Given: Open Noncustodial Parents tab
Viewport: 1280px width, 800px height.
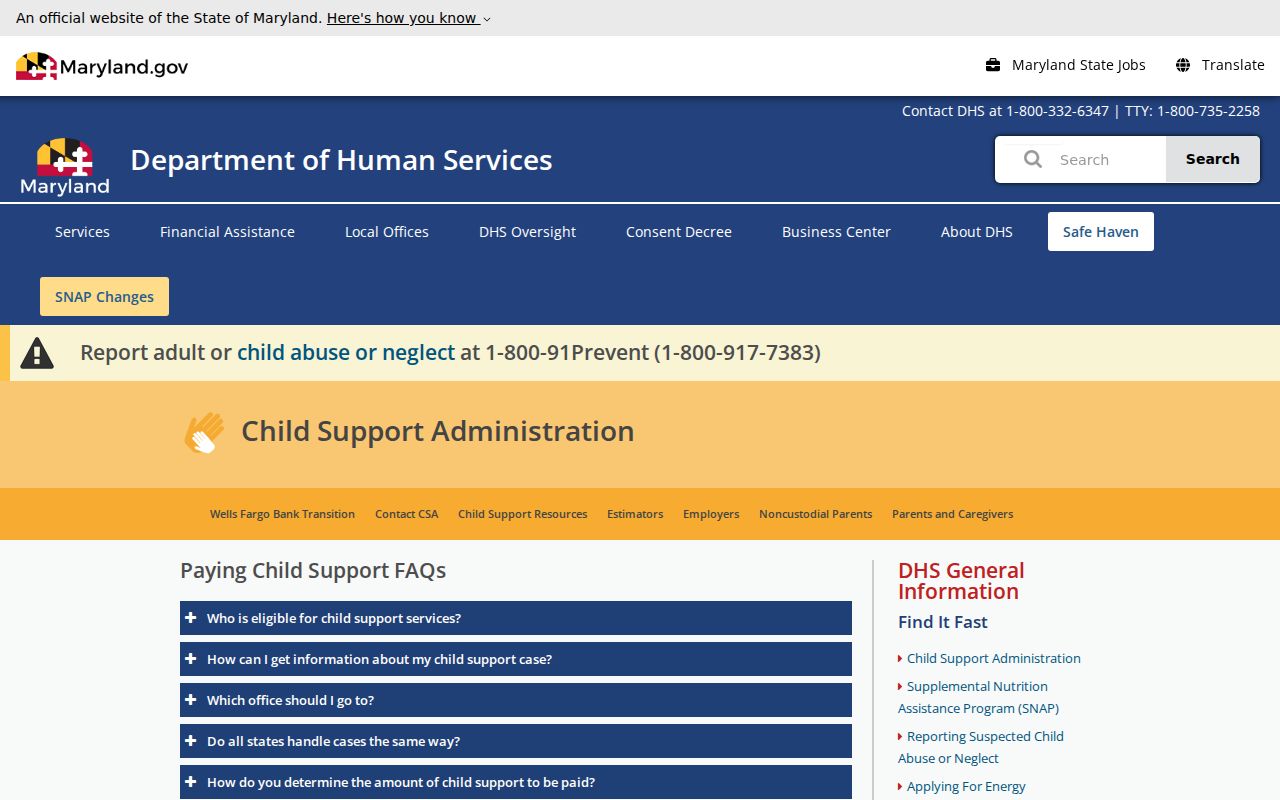Looking at the screenshot, I should [x=816, y=514].
